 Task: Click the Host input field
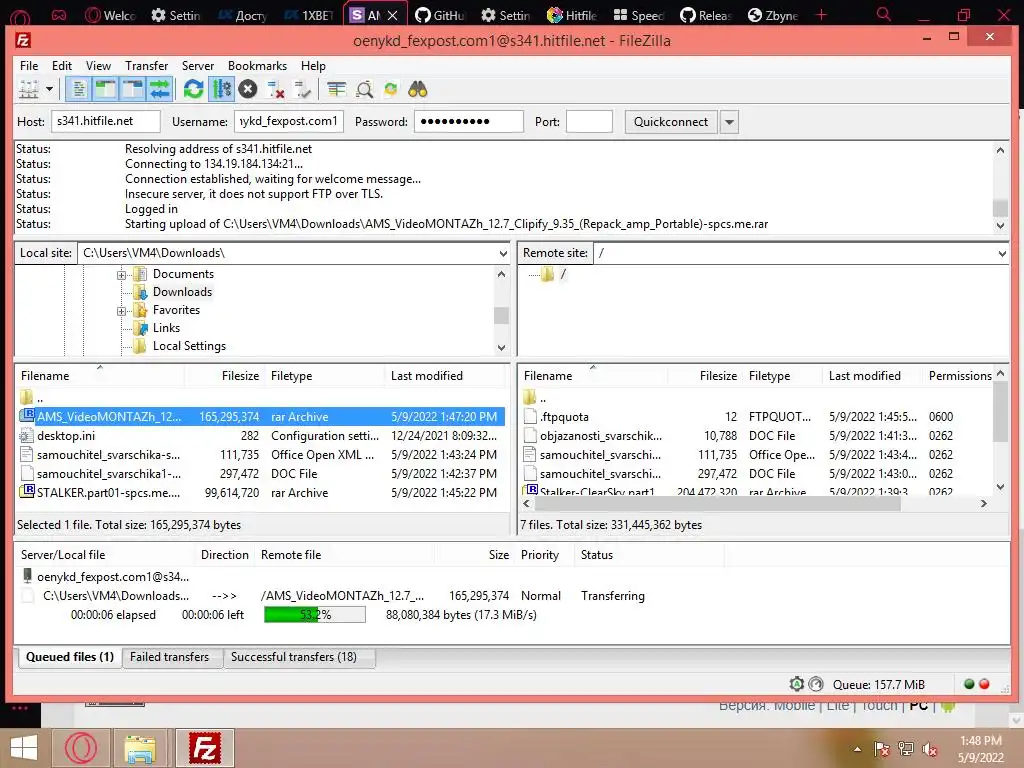(106, 121)
